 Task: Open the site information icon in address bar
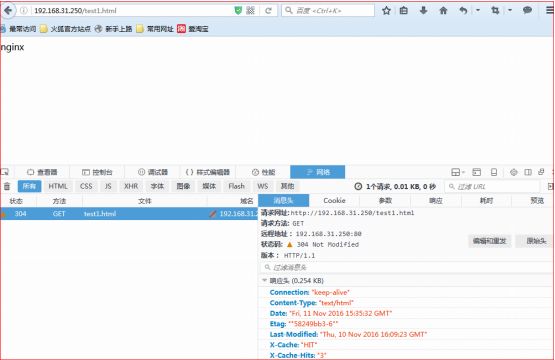point(24,11)
